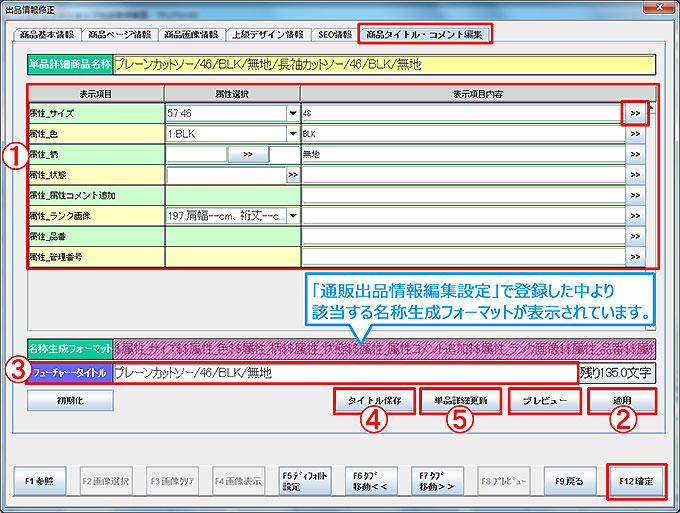Click the 残り135.0文字 counter
Viewport: 680px width, 513px height.
click(x=616, y=373)
